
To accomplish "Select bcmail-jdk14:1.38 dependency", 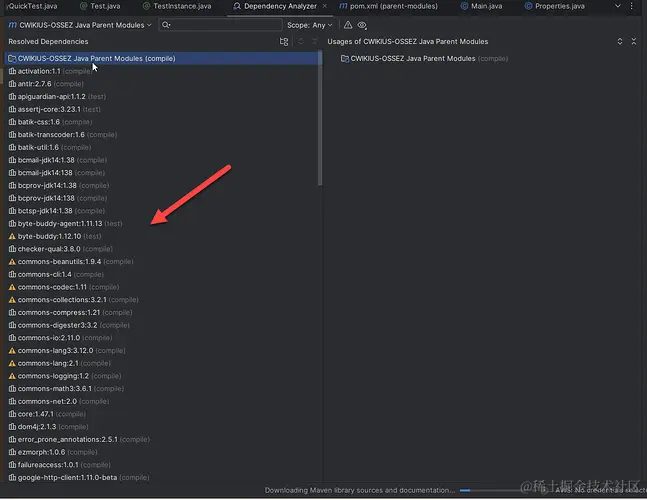I will [x=57, y=160].
